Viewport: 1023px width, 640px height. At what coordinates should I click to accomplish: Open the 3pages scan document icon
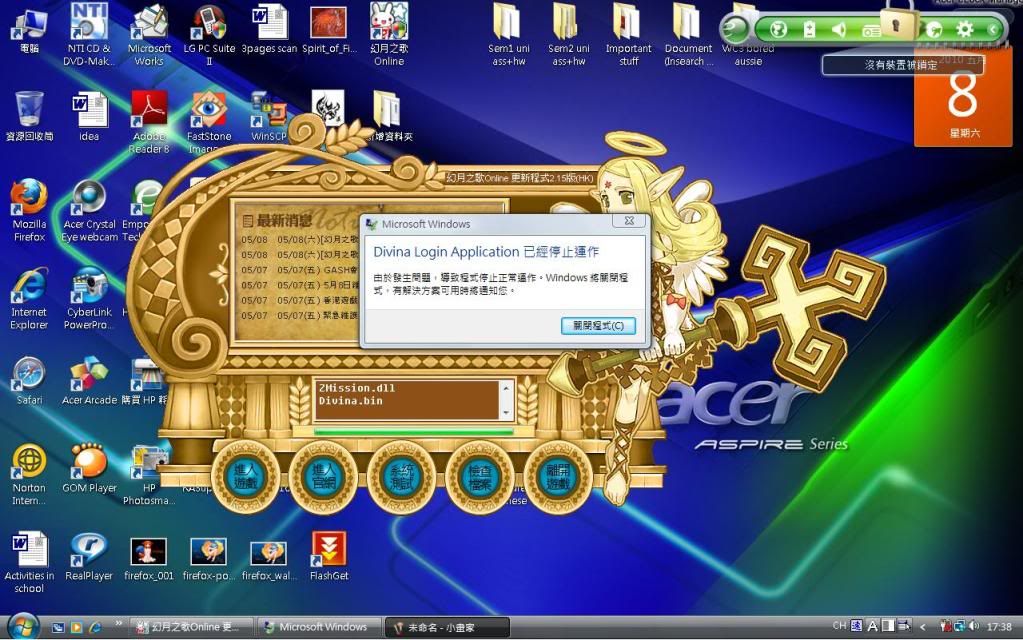(269, 29)
